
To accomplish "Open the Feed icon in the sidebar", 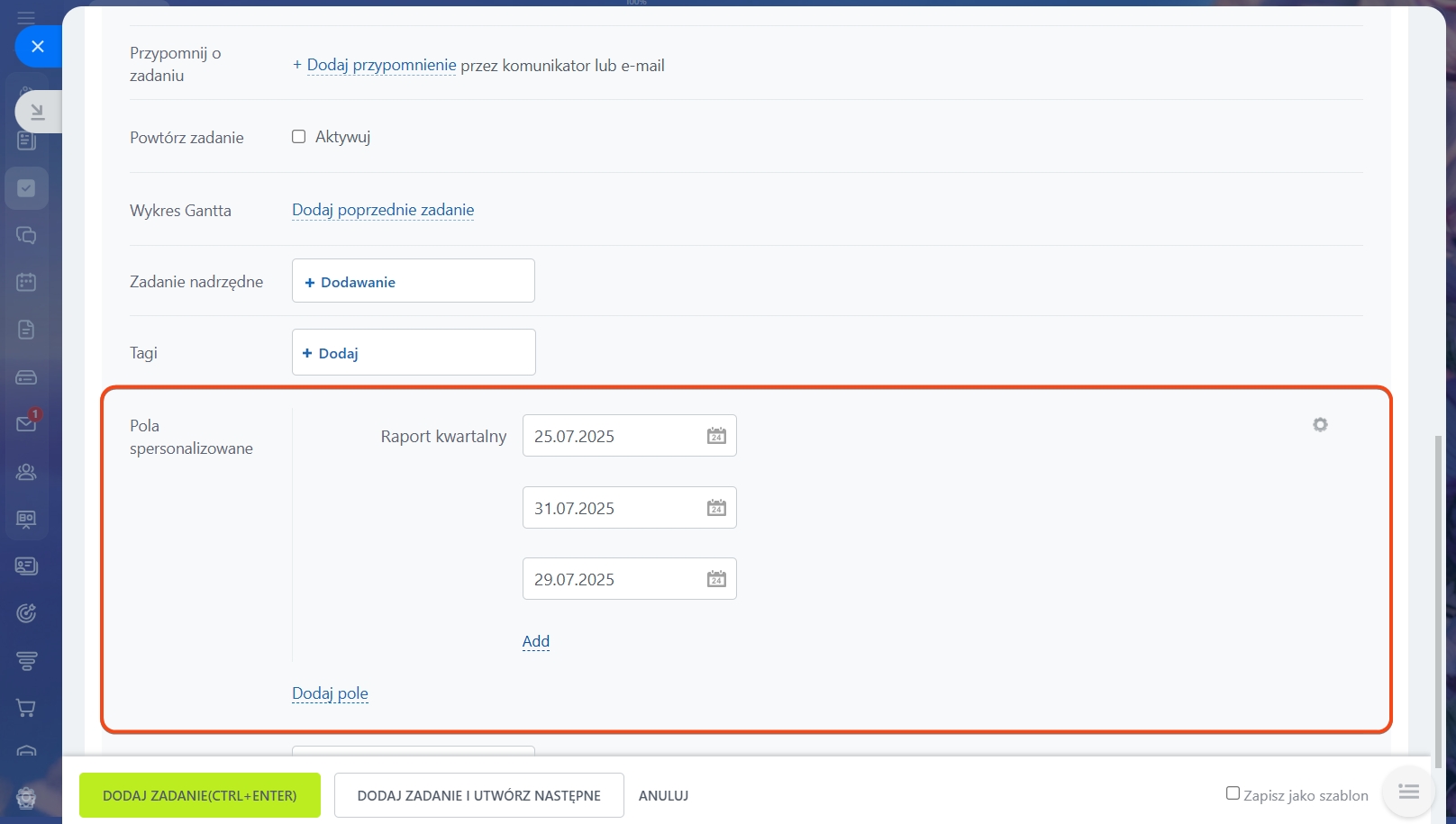I will (x=26, y=140).
